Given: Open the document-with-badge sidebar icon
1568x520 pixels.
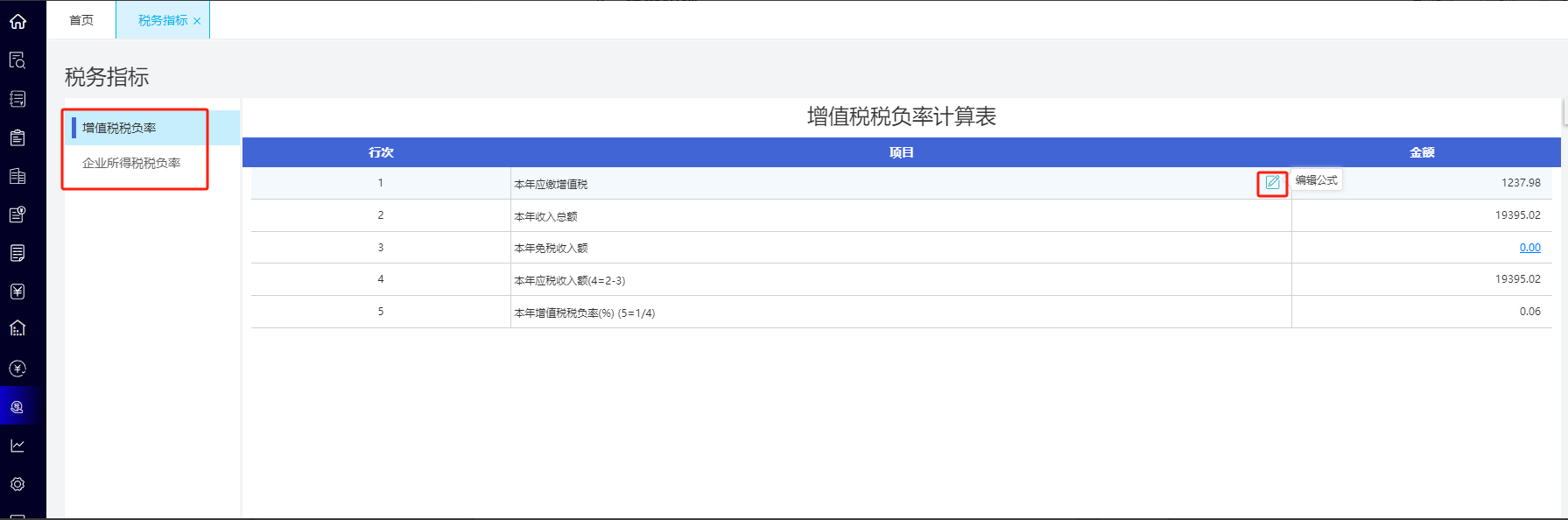Looking at the screenshot, I should (x=18, y=214).
